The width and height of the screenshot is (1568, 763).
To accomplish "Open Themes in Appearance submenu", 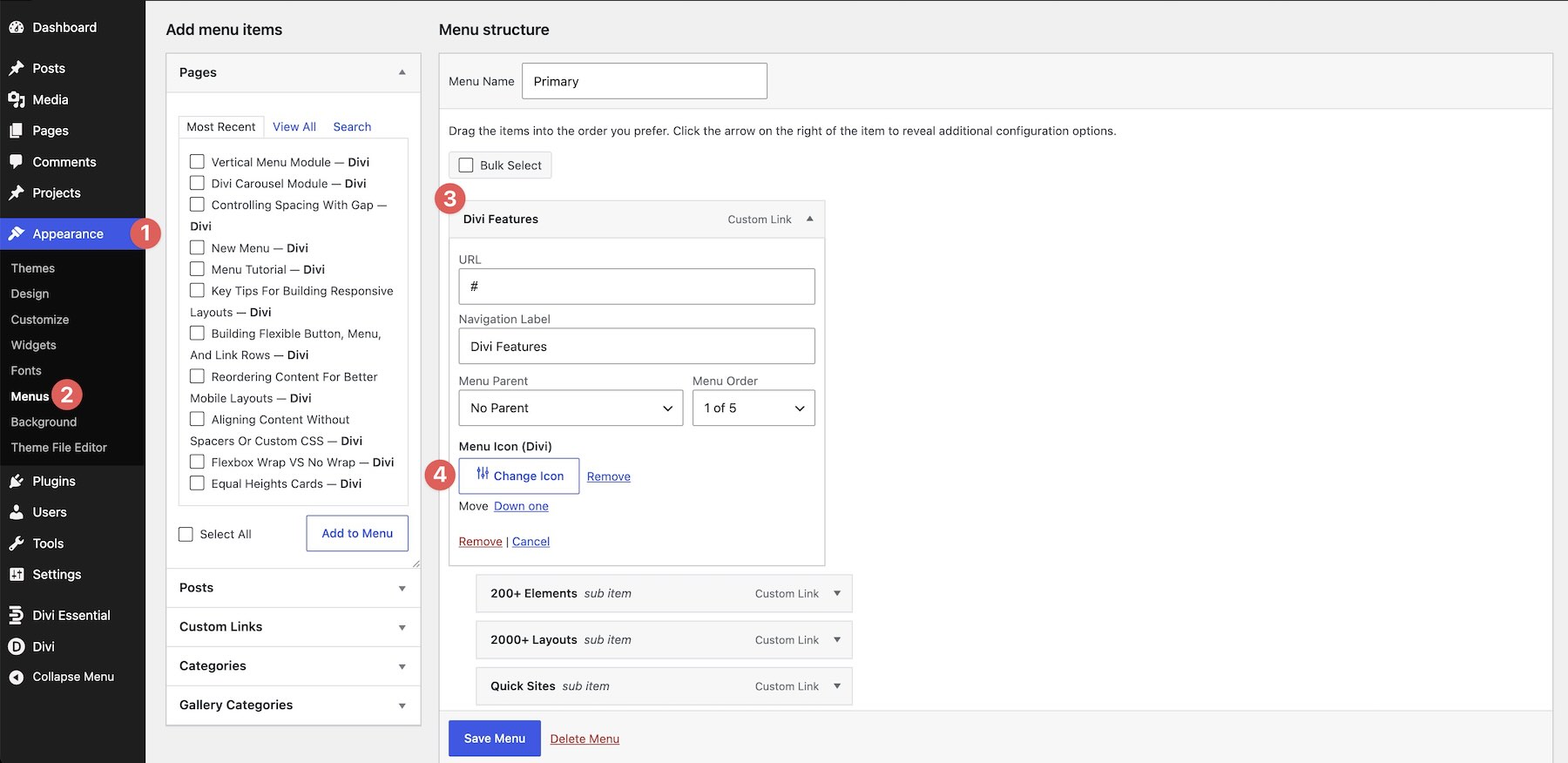I will [x=33, y=268].
